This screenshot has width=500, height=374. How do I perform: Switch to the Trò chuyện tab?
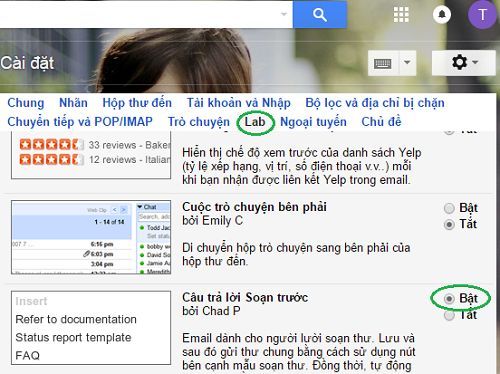(x=199, y=122)
